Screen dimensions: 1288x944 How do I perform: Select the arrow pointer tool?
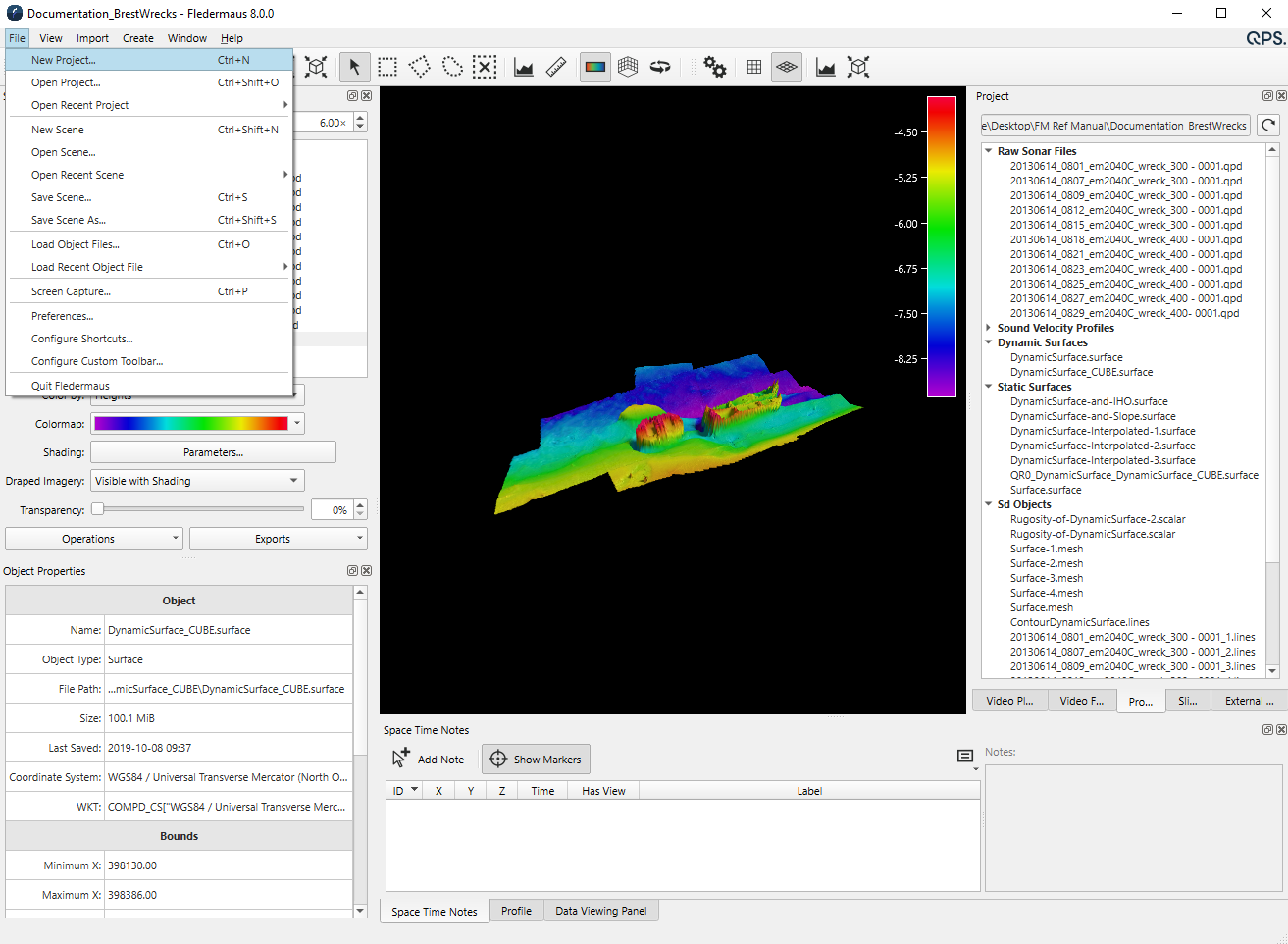(354, 67)
